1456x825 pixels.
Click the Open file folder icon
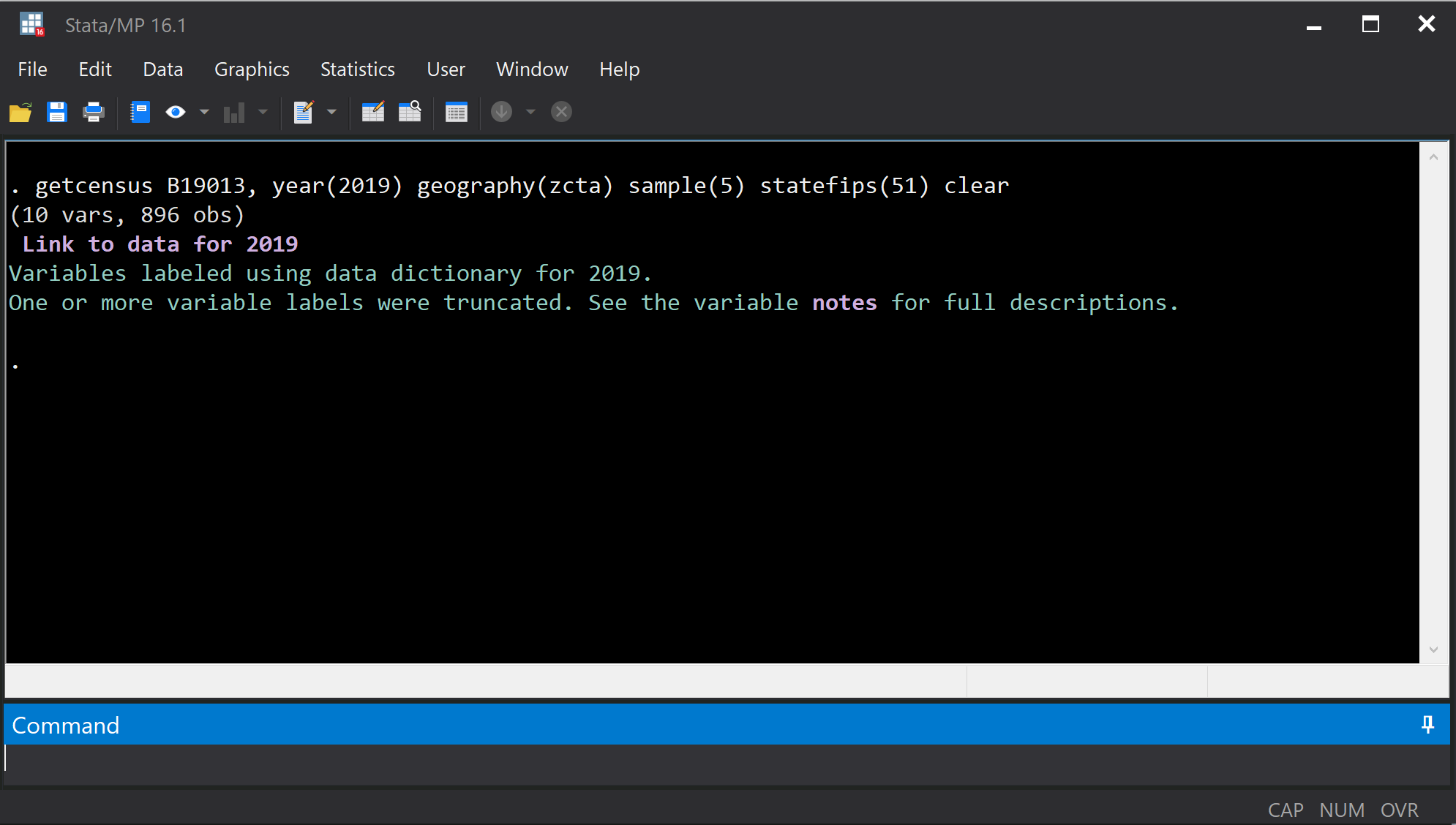point(20,113)
